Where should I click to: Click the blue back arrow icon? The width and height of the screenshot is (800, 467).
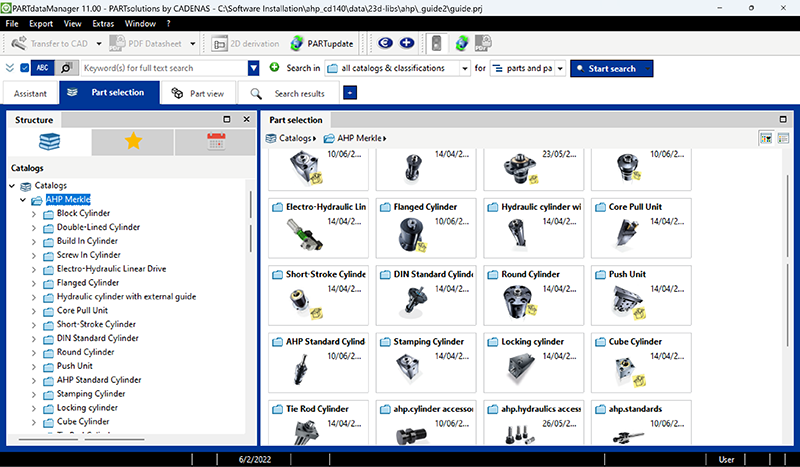[x=385, y=43]
